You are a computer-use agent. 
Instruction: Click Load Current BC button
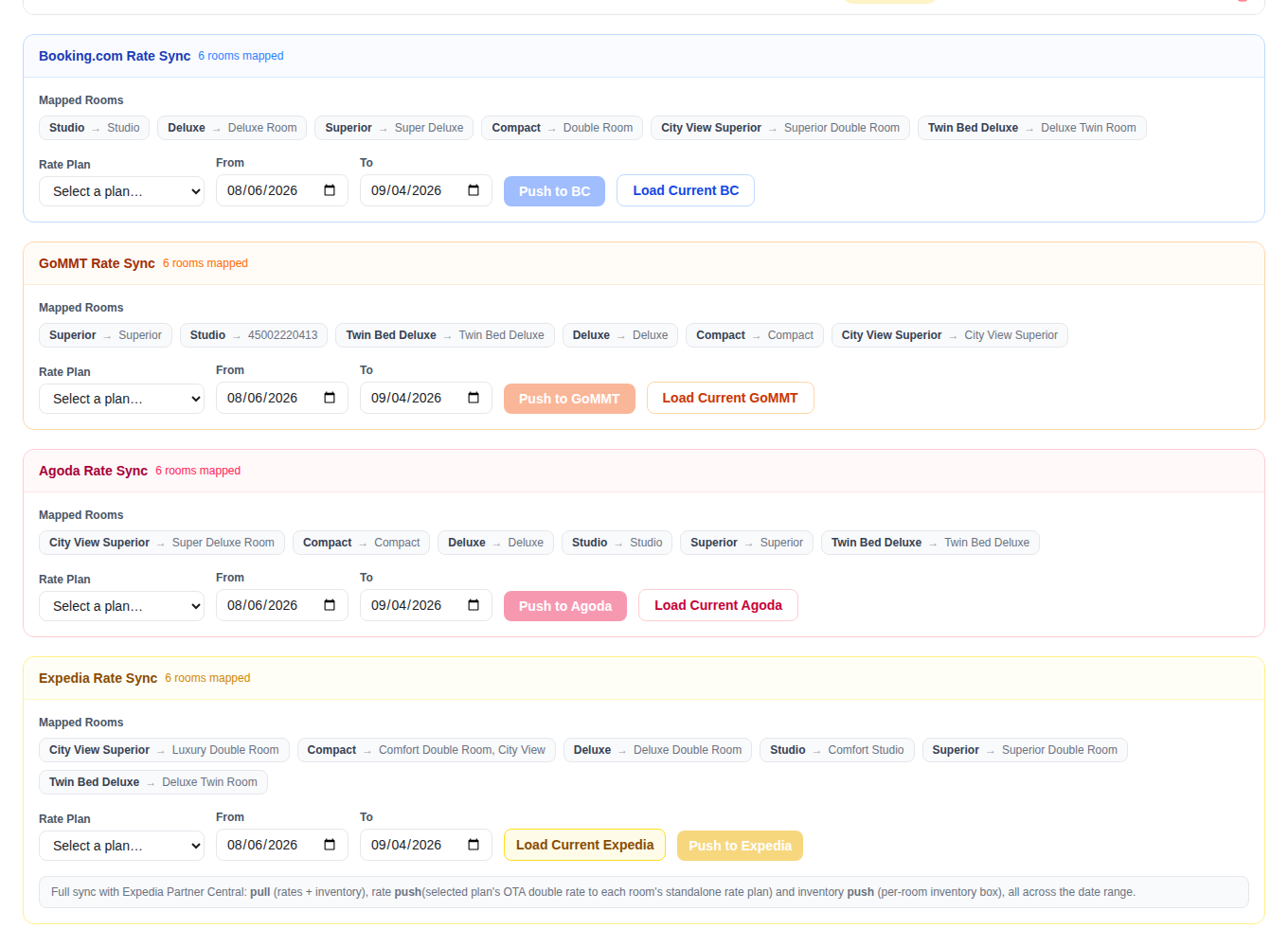pyautogui.click(x=686, y=190)
